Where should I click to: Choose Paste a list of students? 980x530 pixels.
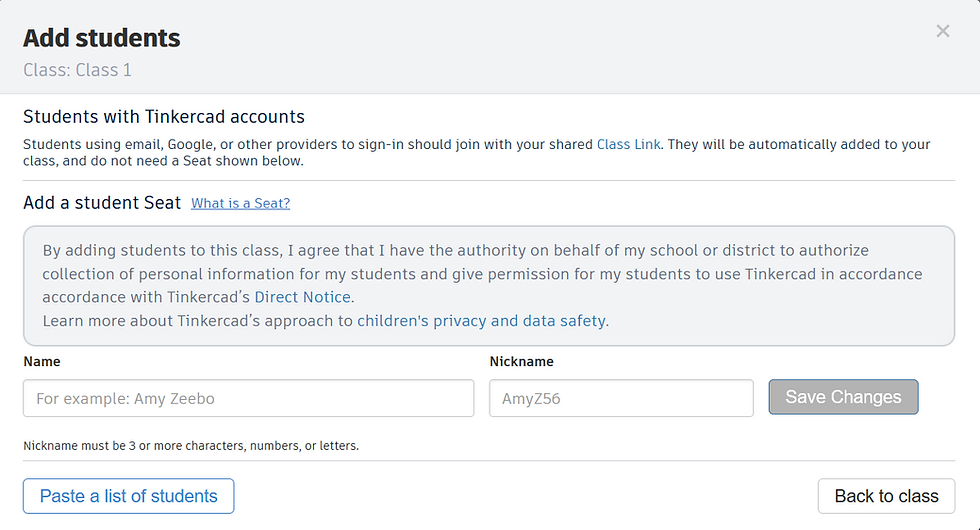129,496
